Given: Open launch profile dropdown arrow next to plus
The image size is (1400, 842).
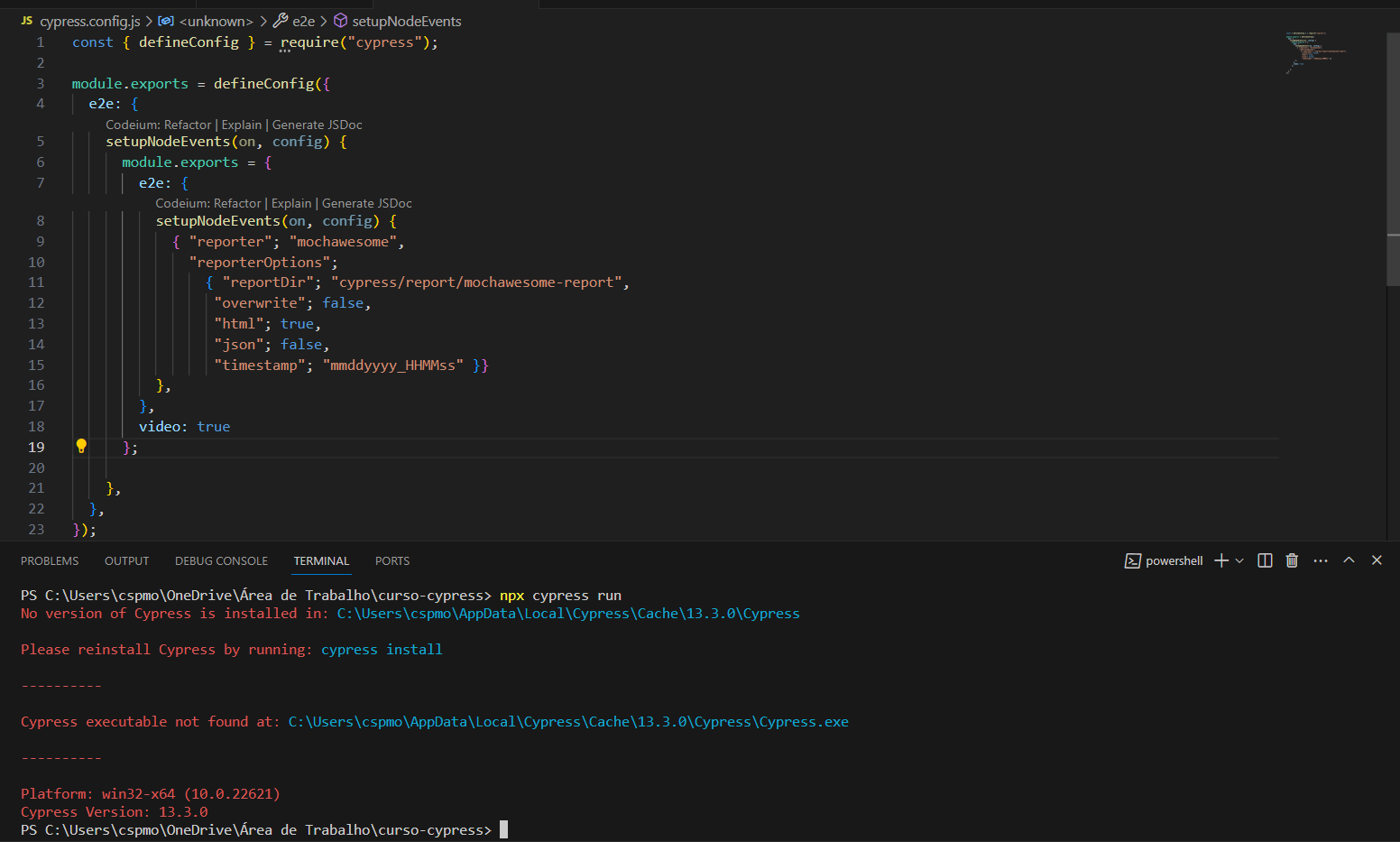Looking at the screenshot, I should tap(1239, 560).
